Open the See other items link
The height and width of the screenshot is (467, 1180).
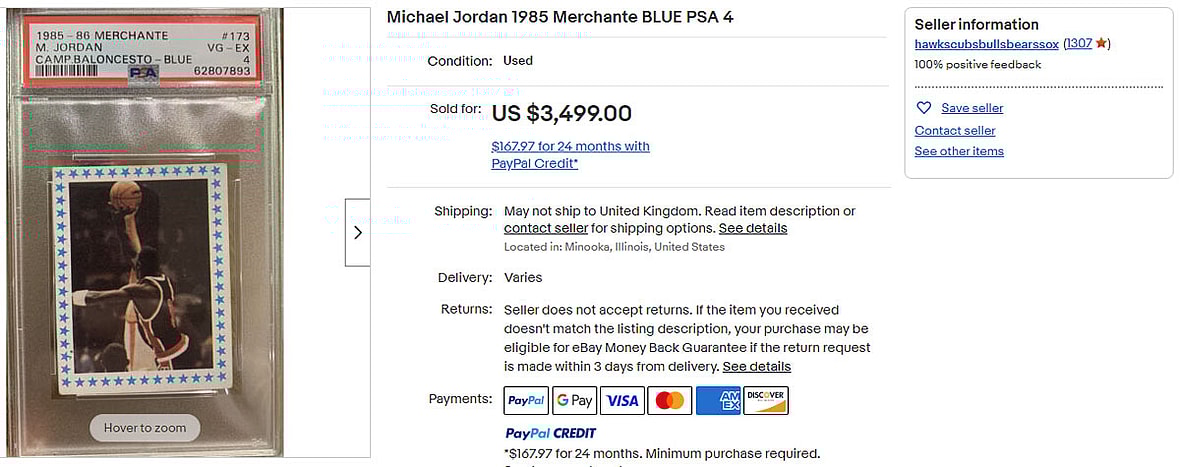(959, 151)
